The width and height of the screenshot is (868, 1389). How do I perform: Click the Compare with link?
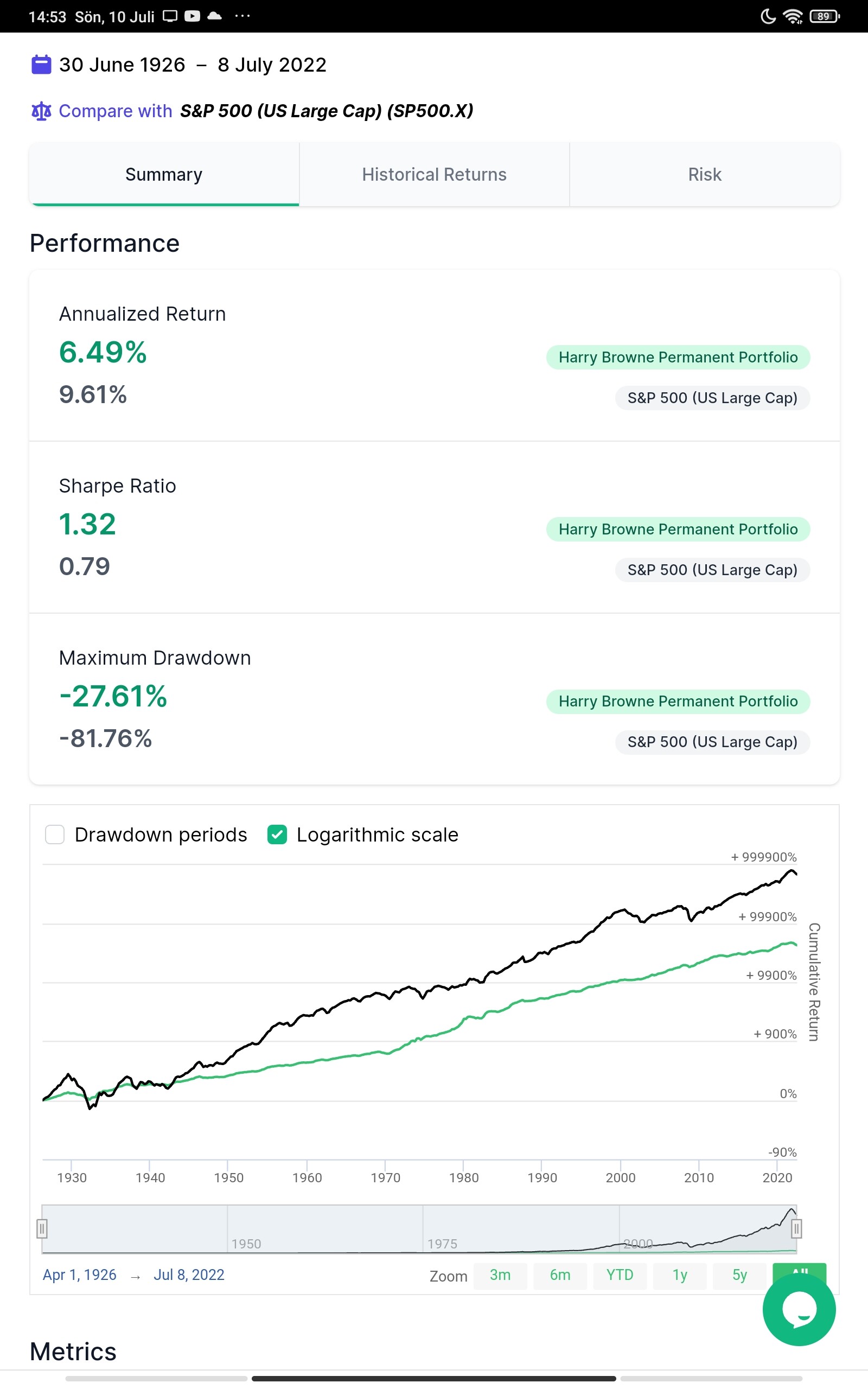point(116,111)
